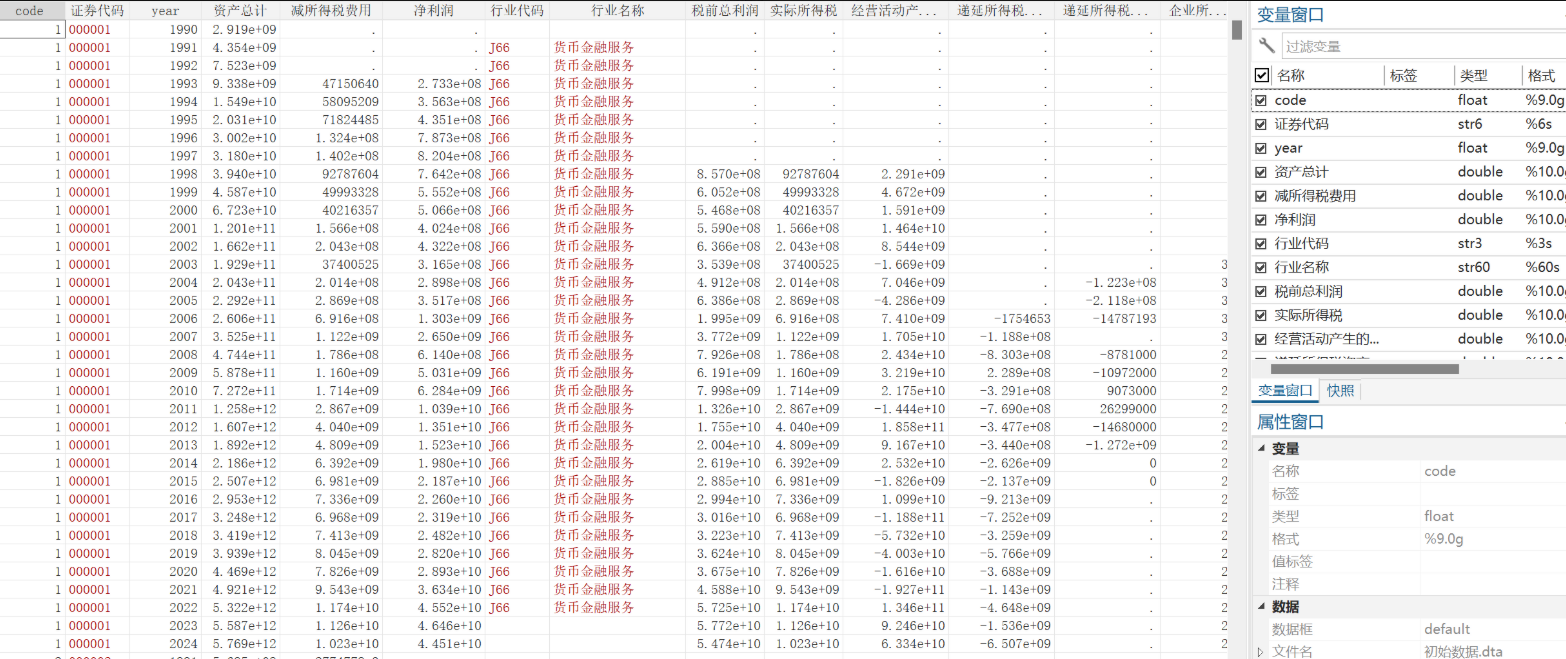Open the variable filter wrench icon
The image size is (1566, 659).
tap(1267, 45)
